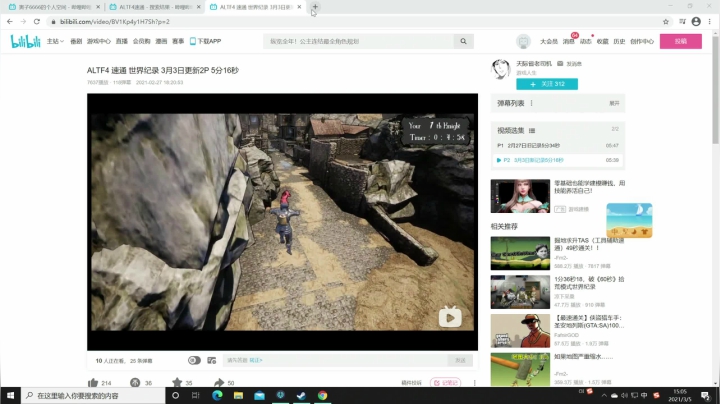The height and width of the screenshot is (404, 720).
Task: Open the 弹幕列表 three-dot options
Action: click(x=532, y=103)
